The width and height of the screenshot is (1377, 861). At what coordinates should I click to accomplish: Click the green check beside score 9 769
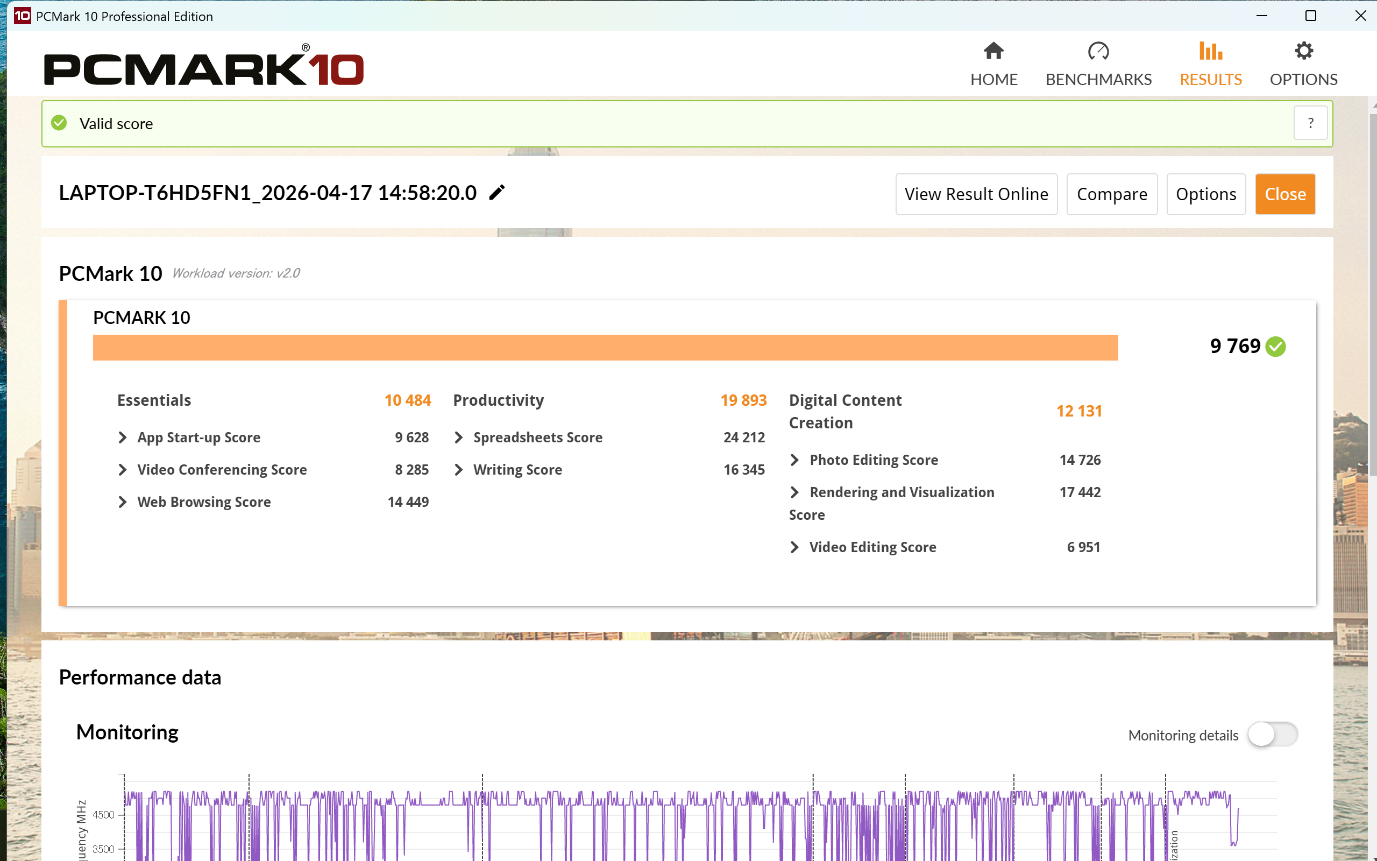1276,347
